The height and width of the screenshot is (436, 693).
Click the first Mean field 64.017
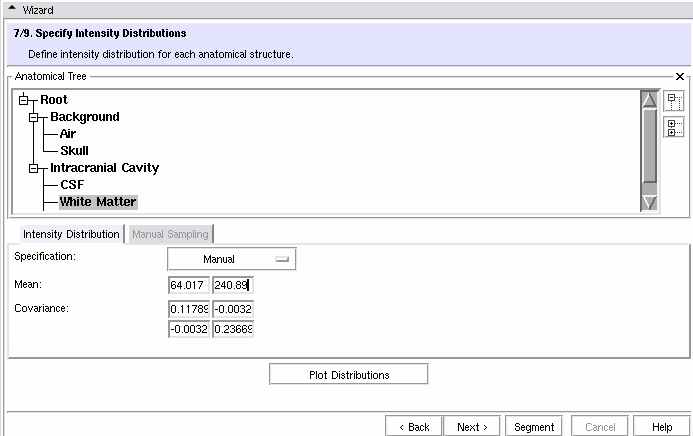click(x=189, y=285)
